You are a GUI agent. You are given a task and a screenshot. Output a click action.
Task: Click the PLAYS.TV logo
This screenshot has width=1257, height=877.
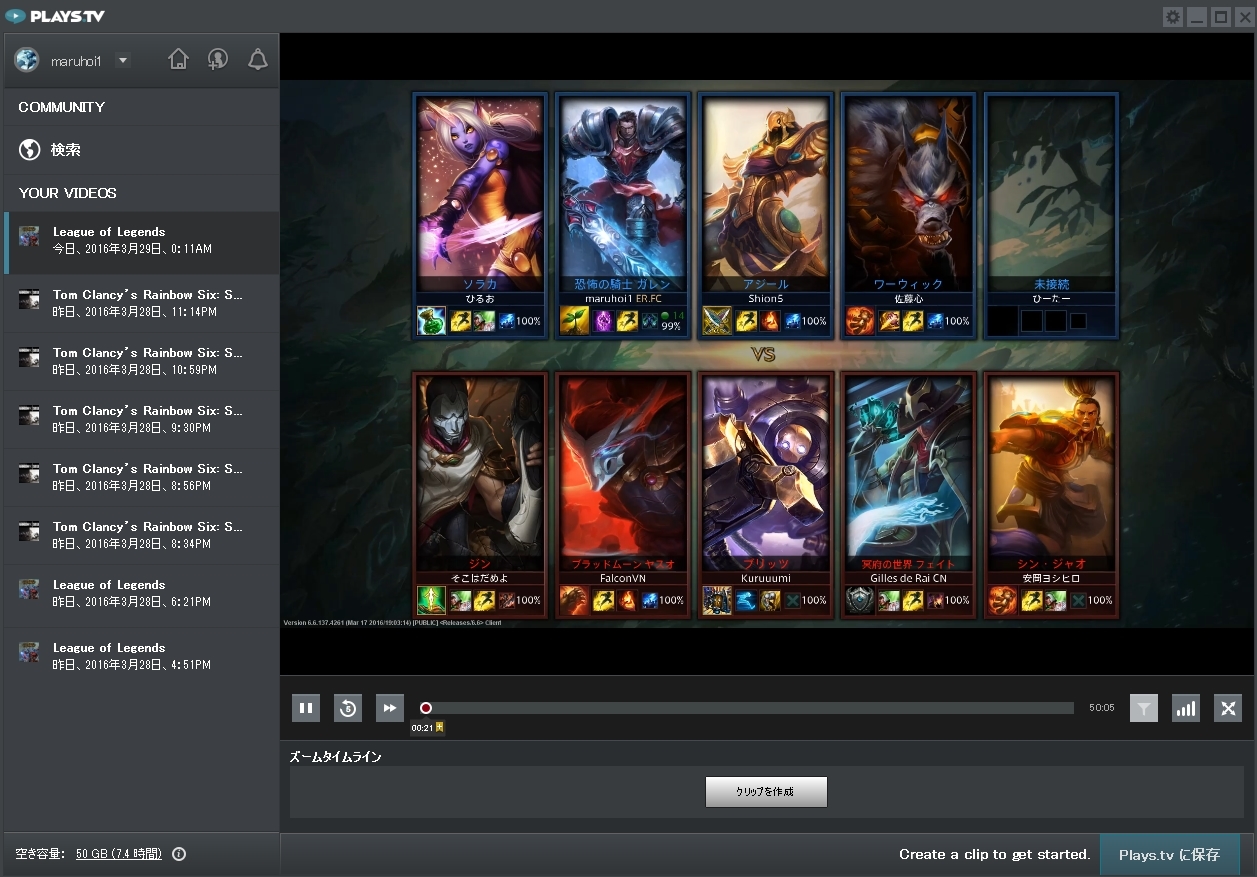(x=55, y=16)
